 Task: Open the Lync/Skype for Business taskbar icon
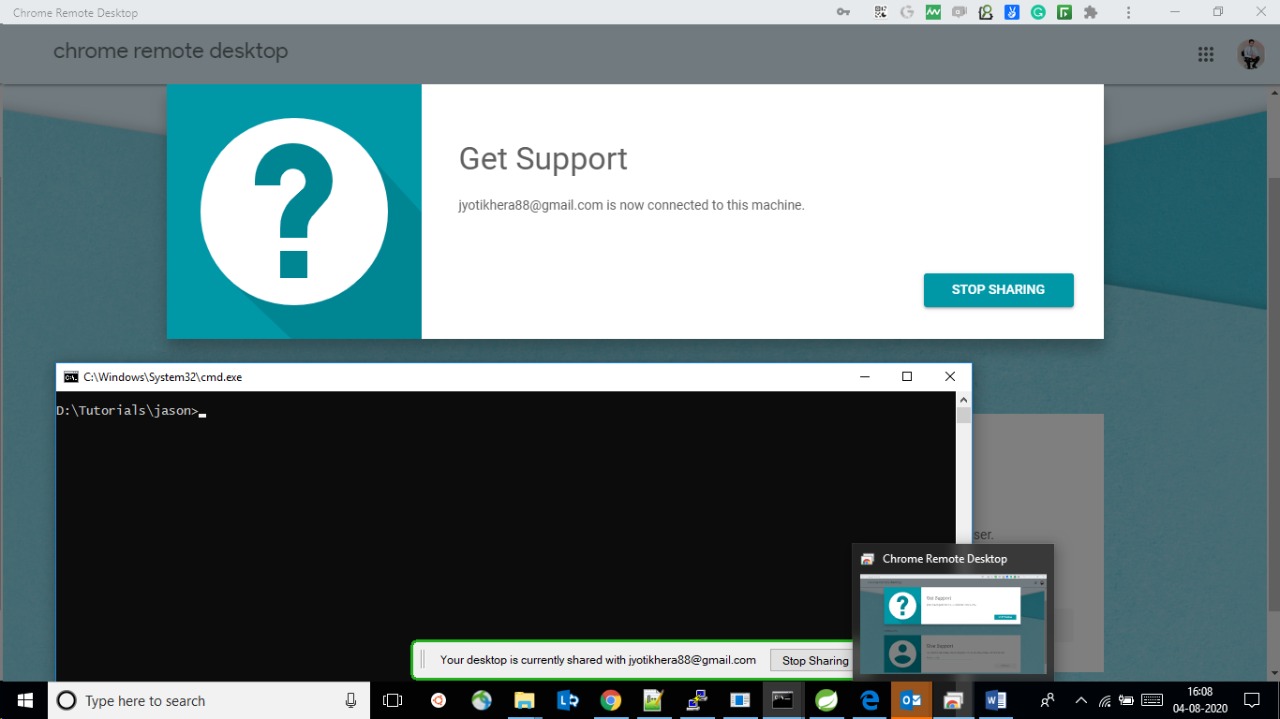[x=568, y=700]
